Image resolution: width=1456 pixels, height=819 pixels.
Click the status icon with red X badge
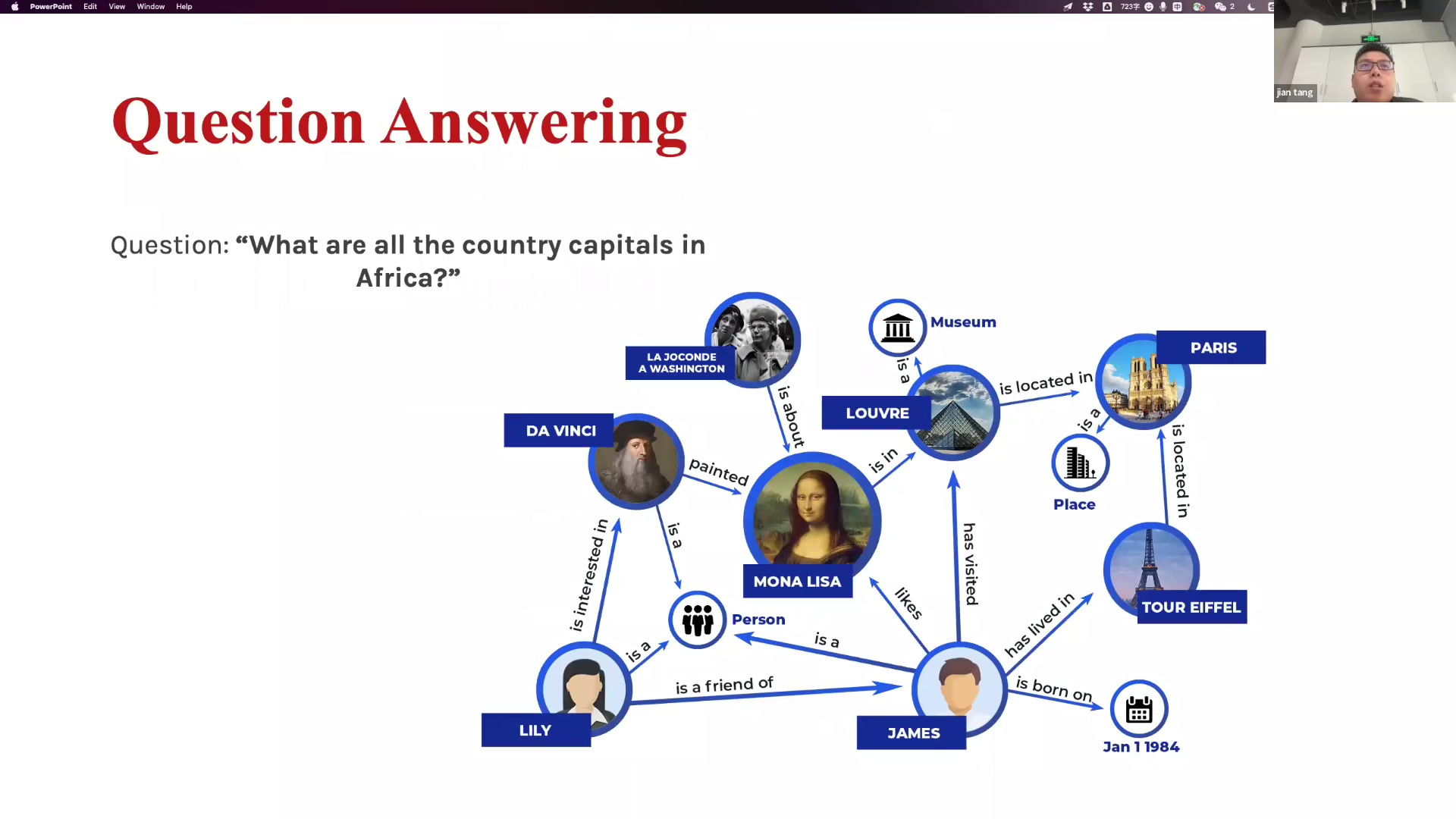pos(1199,7)
